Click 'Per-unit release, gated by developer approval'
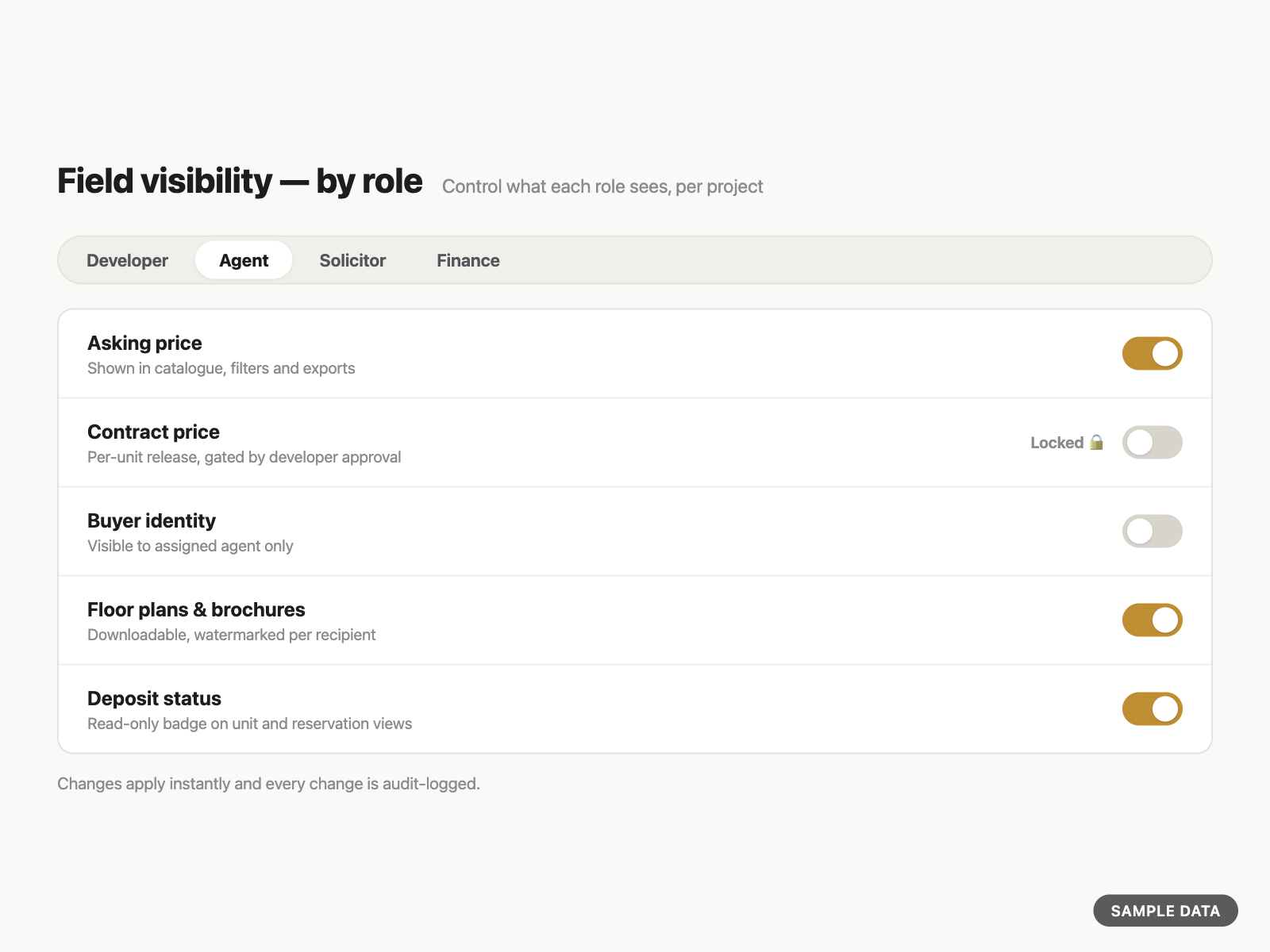Screen dimensions: 1270x952 click(244, 457)
